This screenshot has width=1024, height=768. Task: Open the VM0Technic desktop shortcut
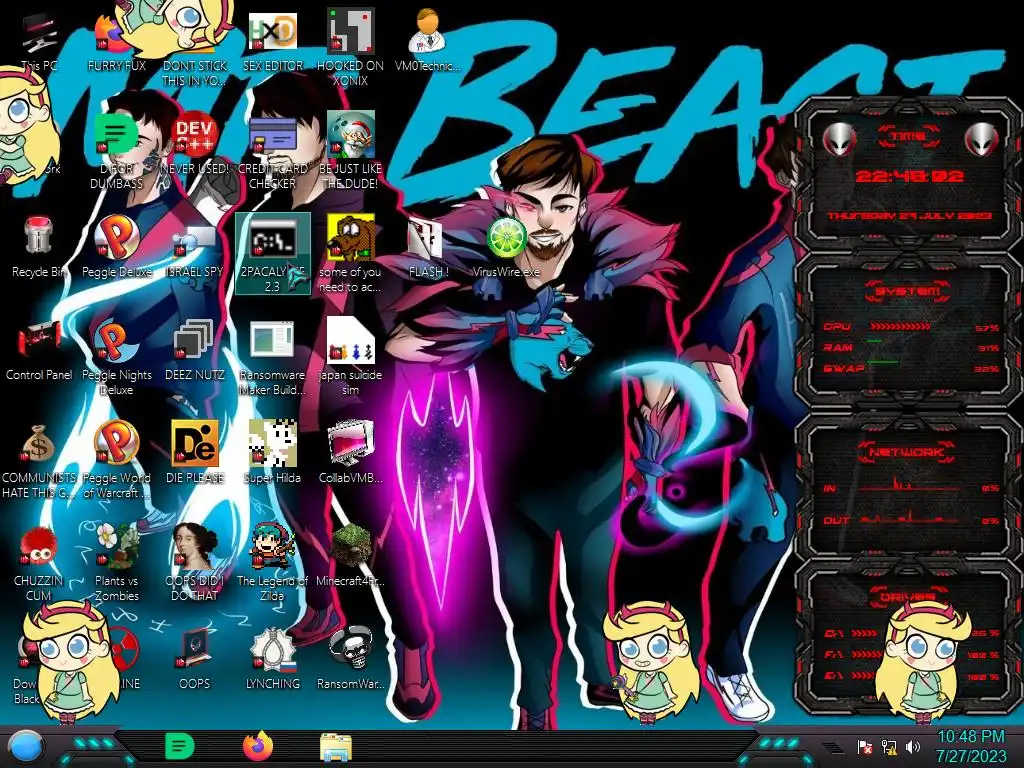point(427,40)
